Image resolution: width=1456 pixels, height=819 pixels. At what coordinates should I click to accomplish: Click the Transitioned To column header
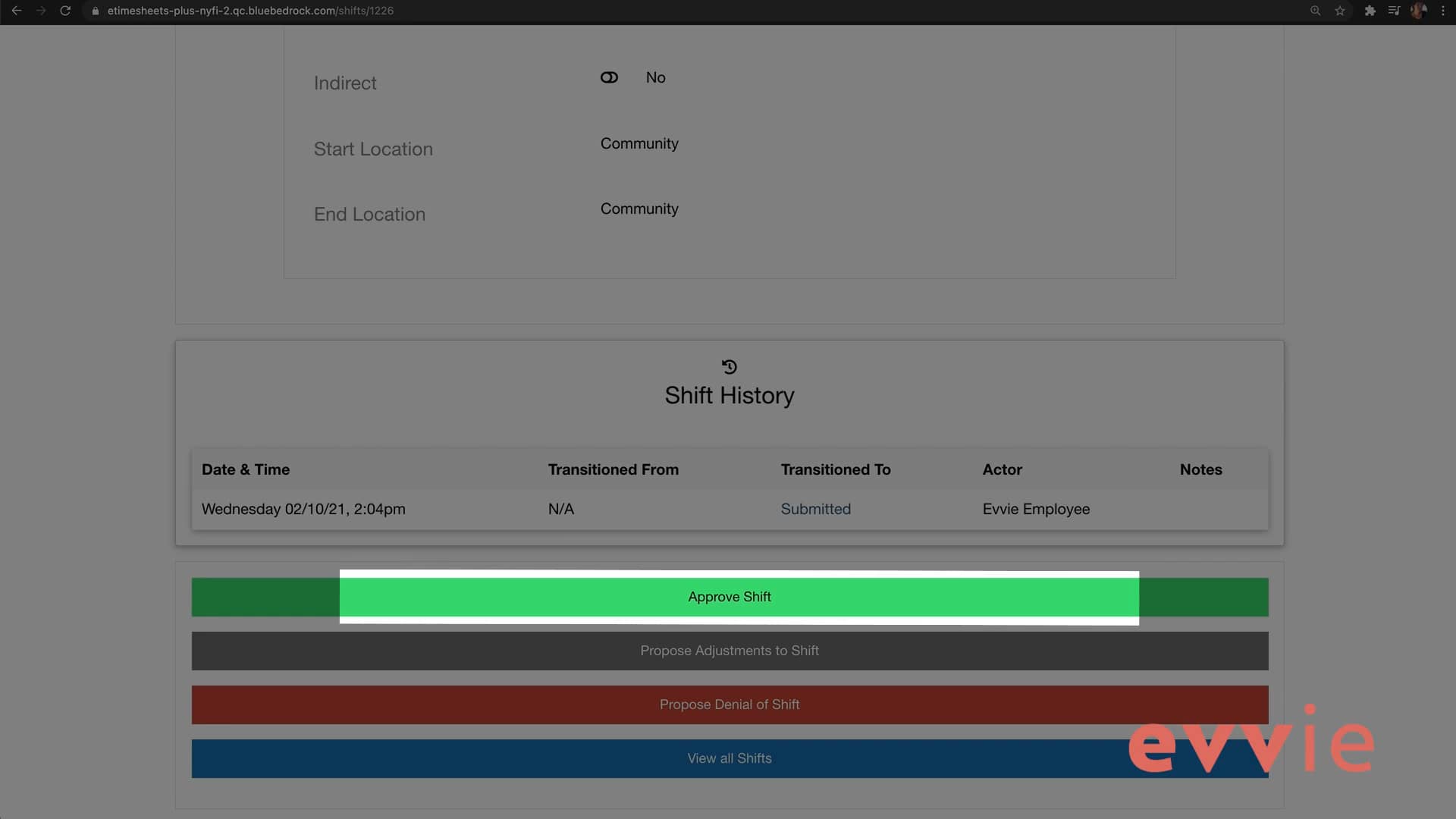[835, 469]
